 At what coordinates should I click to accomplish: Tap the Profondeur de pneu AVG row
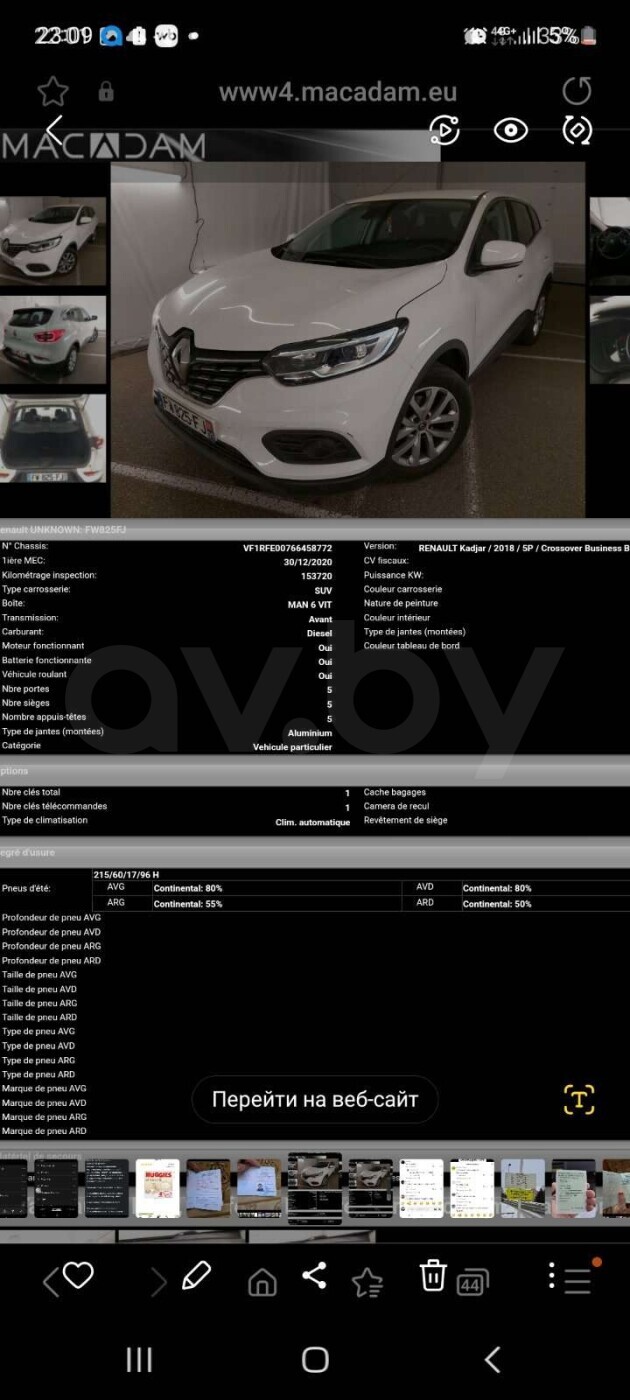[x=51, y=917]
